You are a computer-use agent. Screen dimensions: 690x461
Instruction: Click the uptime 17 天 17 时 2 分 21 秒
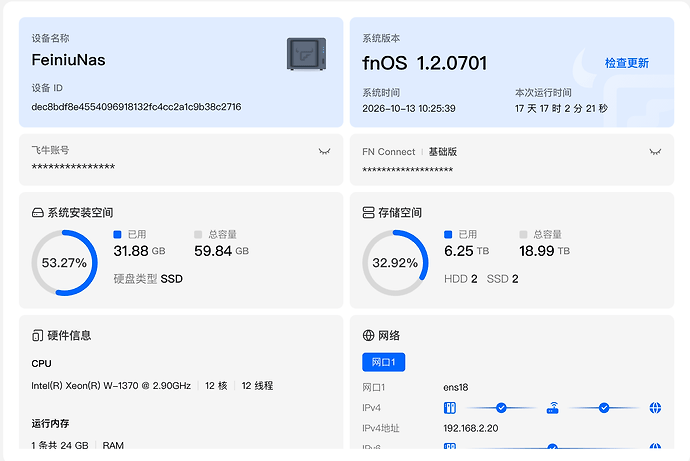[561, 109]
